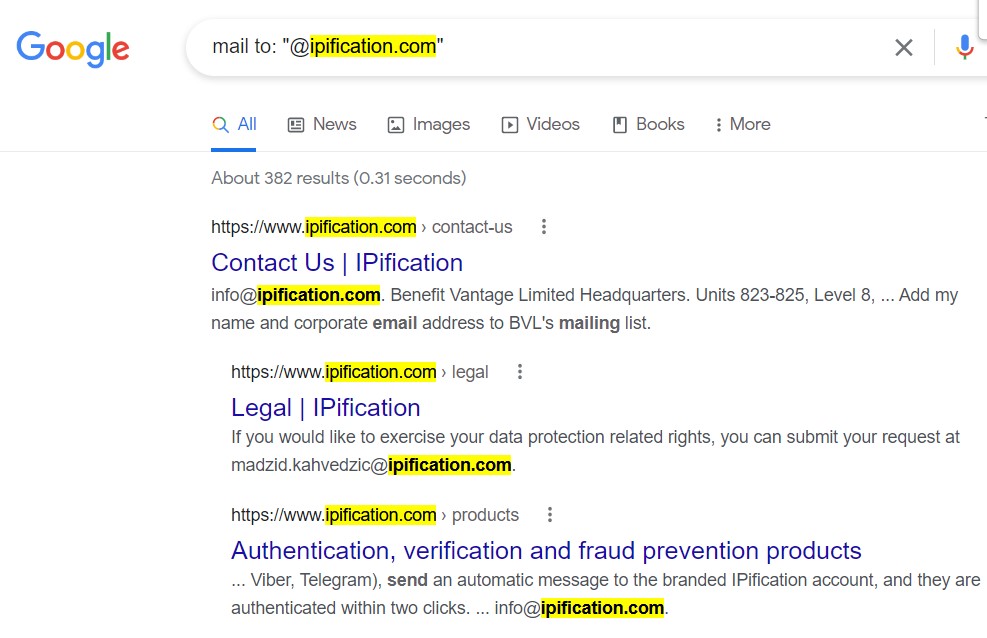
Task: Open Authentication, verification and fraud prevention products
Action: 546,551
